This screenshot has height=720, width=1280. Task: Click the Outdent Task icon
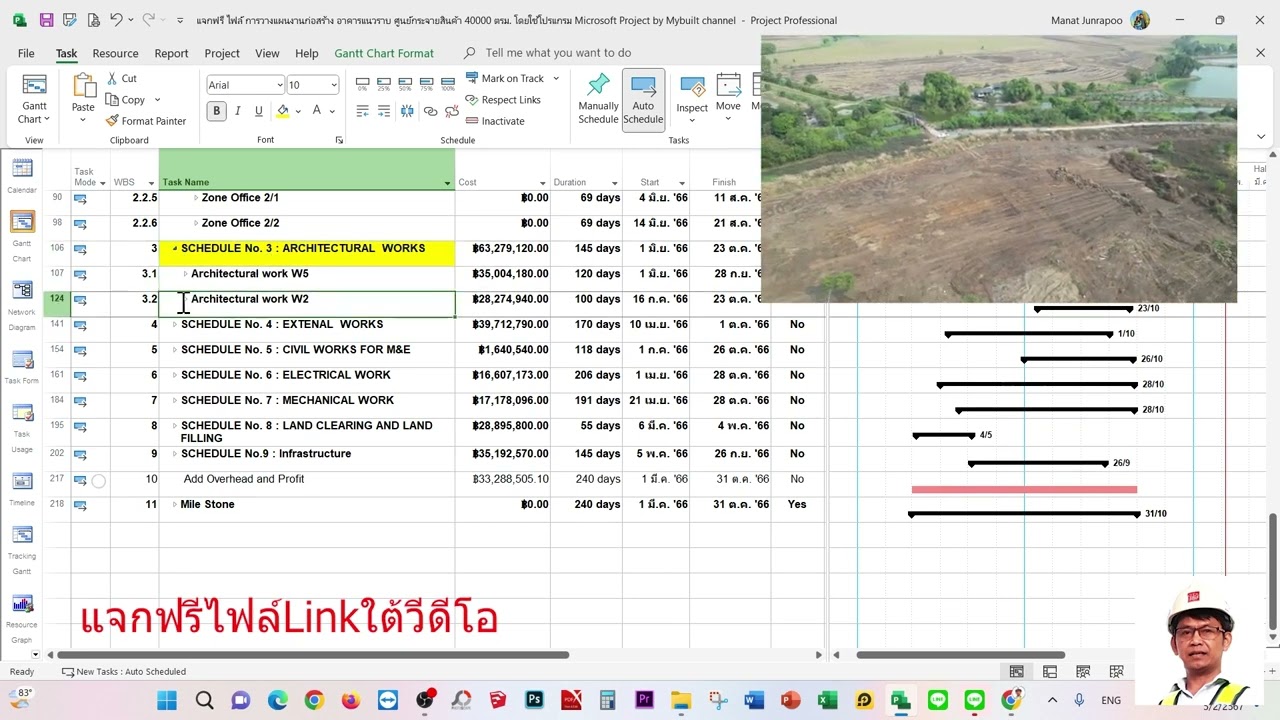[x=362, y=111]
